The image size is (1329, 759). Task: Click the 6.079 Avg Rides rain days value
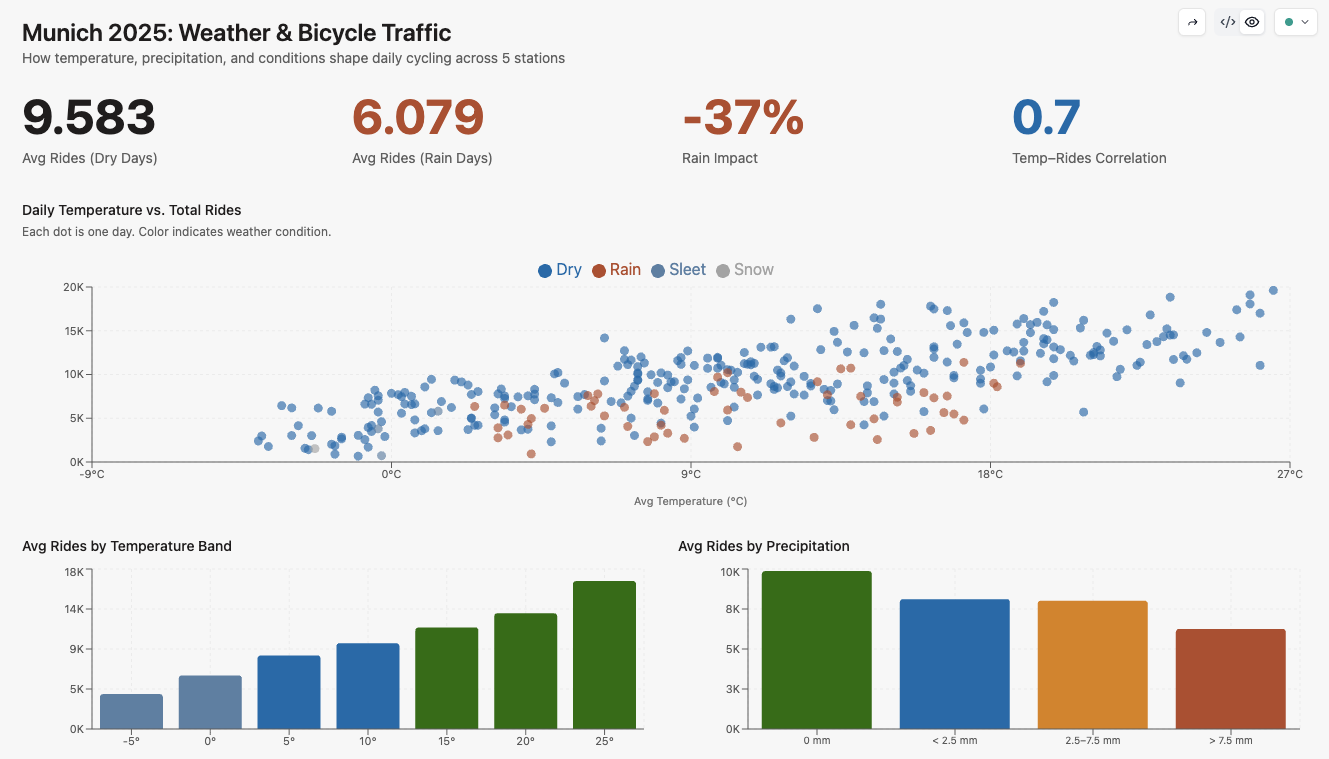(x=418, y=118)
